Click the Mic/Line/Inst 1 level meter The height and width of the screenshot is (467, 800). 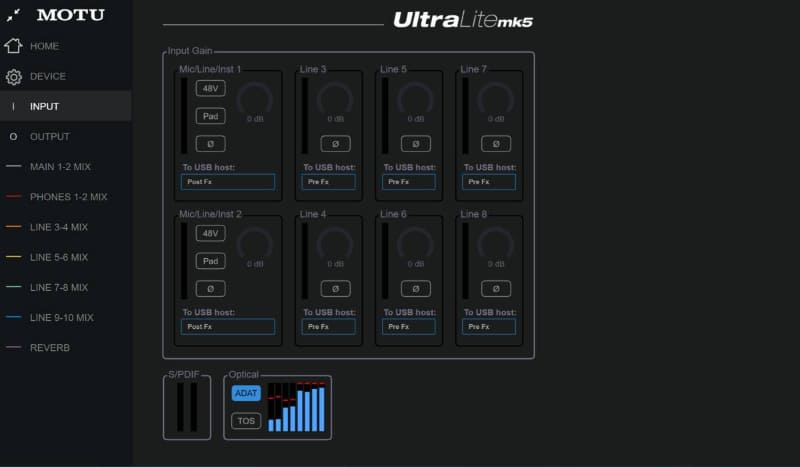coord(184,116)
